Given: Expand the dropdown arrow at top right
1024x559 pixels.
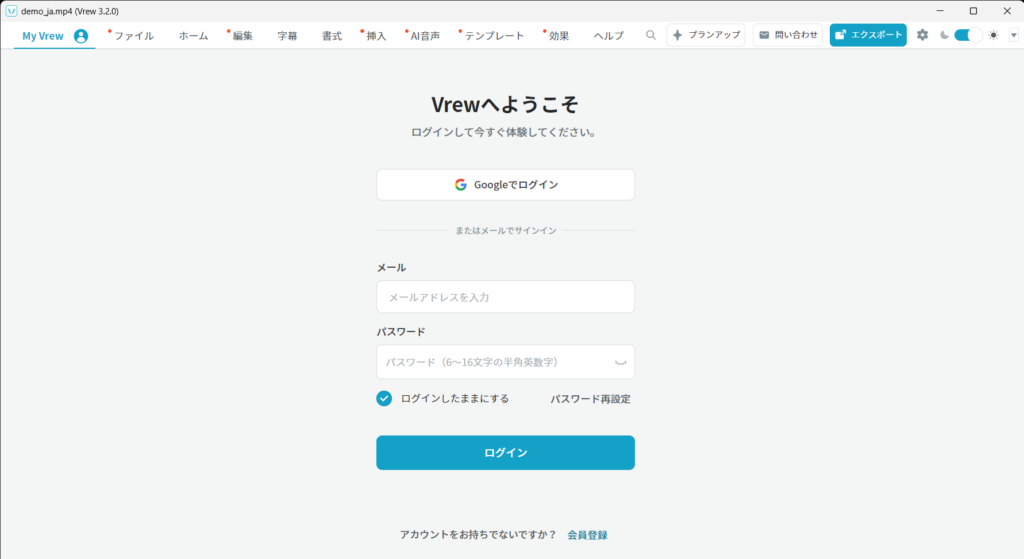Looking at the screenshot, I should coord(1013,35).
